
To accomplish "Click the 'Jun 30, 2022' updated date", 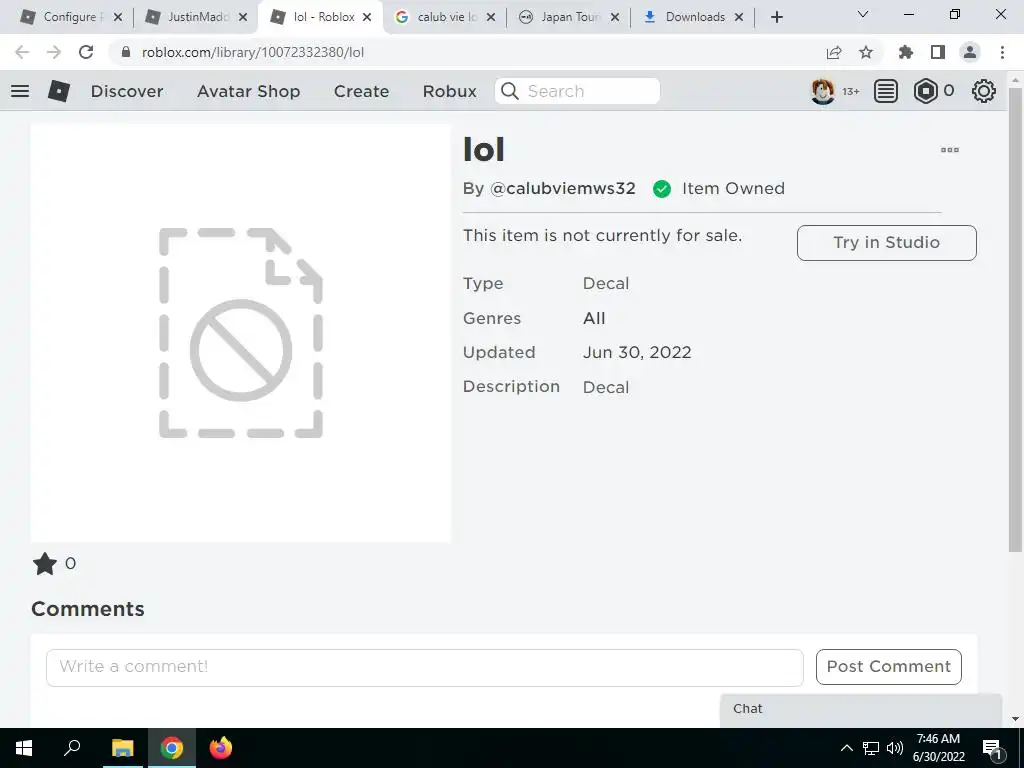I will pyautogui.click(x=637, y=352).
